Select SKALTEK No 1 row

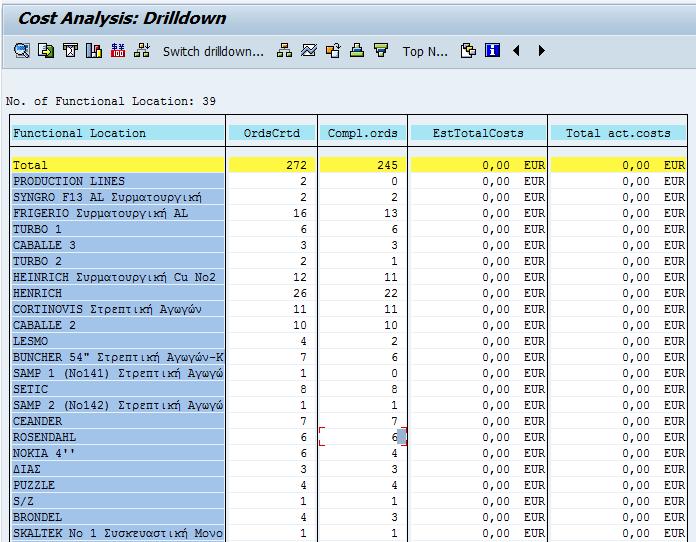[x=118, y=533]
